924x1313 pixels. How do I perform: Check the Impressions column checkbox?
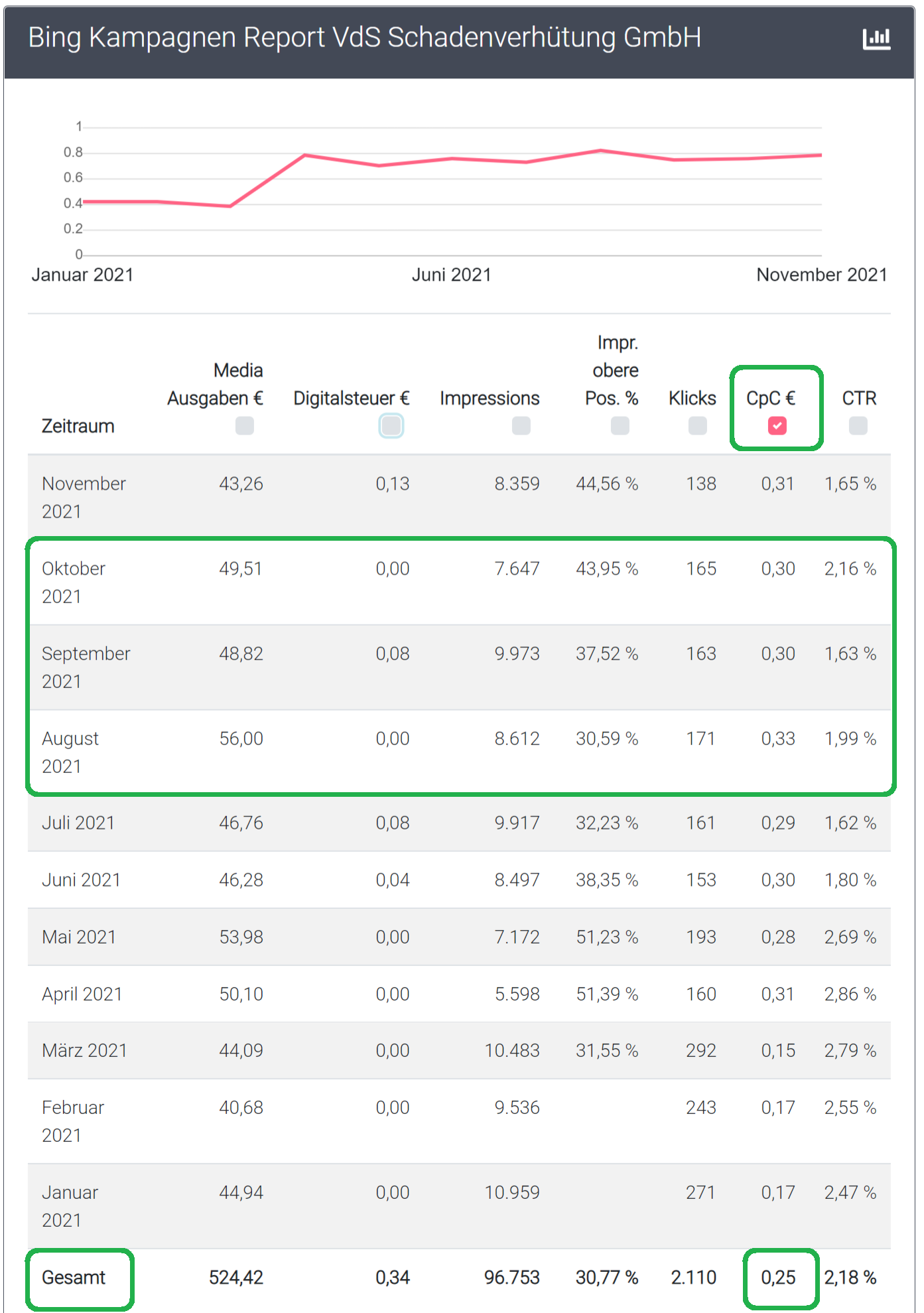pos(521,425)
